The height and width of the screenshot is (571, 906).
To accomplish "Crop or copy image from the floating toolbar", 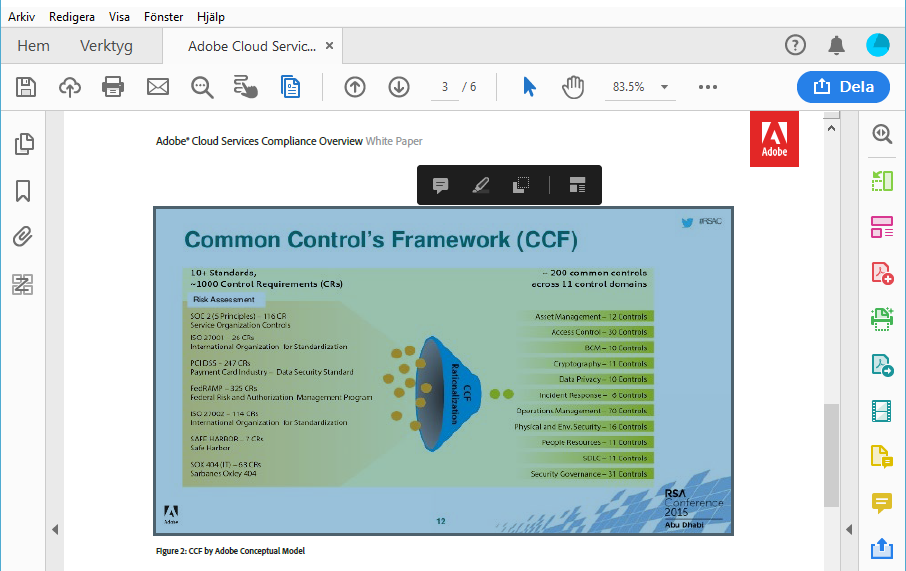I will [521, 185].
